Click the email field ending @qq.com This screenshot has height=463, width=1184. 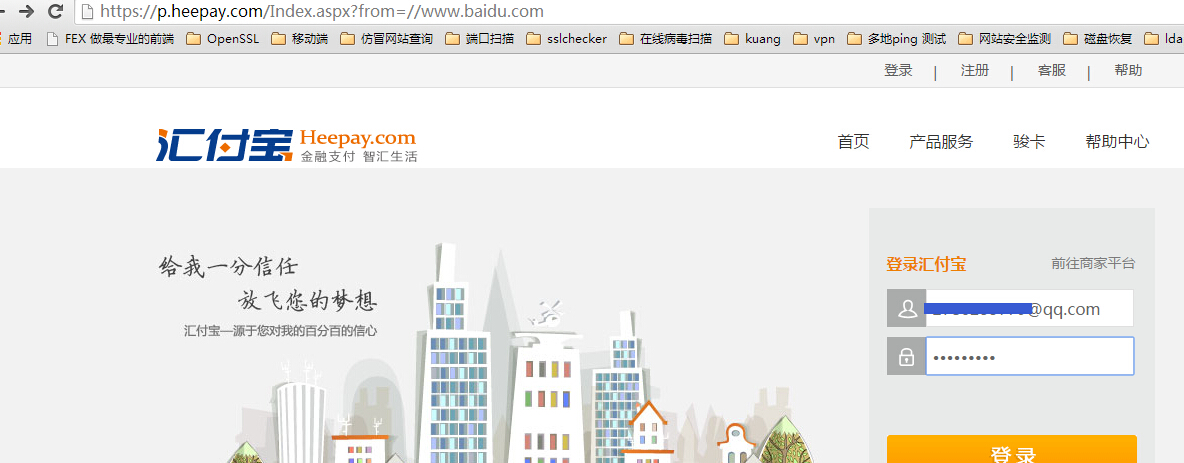1030,308
